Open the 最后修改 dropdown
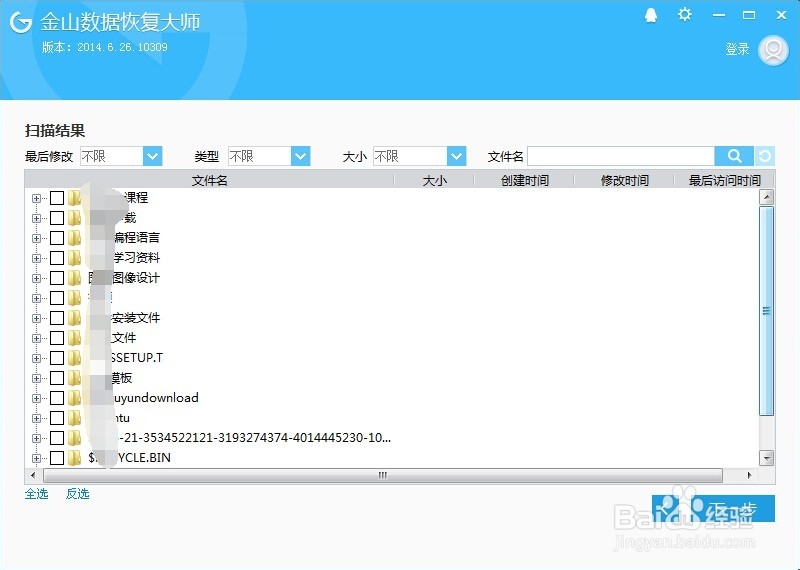This screenshot has height=570, width=800. coord(152,156)
